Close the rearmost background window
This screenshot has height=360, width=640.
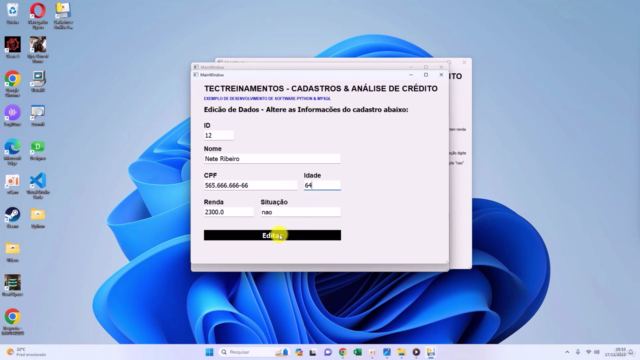464,62
